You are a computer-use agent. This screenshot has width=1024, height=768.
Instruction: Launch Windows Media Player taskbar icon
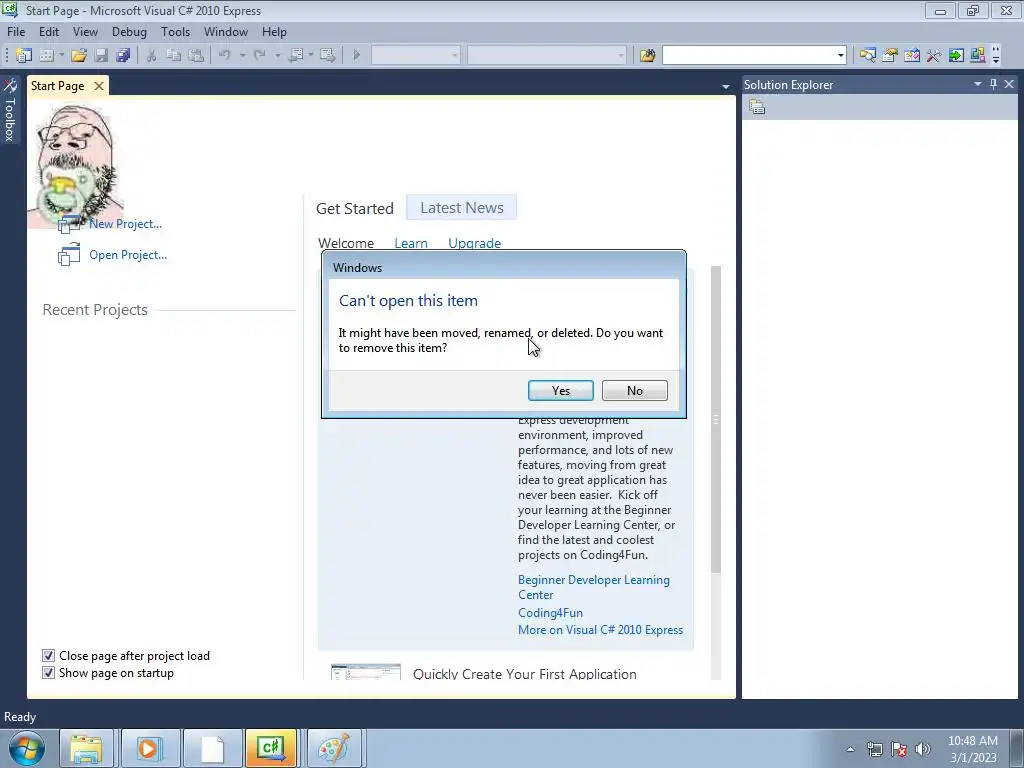(x=148, y=748)
